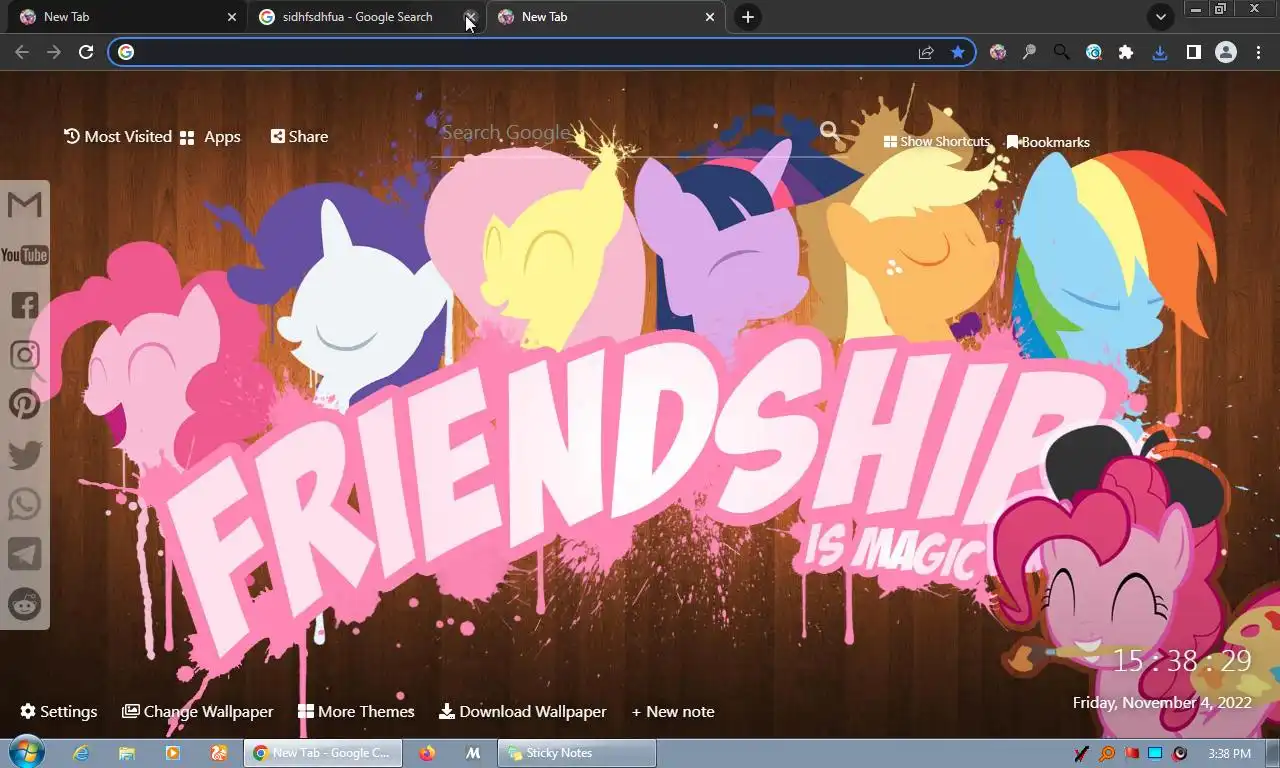Image resolution: width=1280 pixels, height=768 pixels.
Task: Click Download Wallpaper
Action: coord(523,712)
